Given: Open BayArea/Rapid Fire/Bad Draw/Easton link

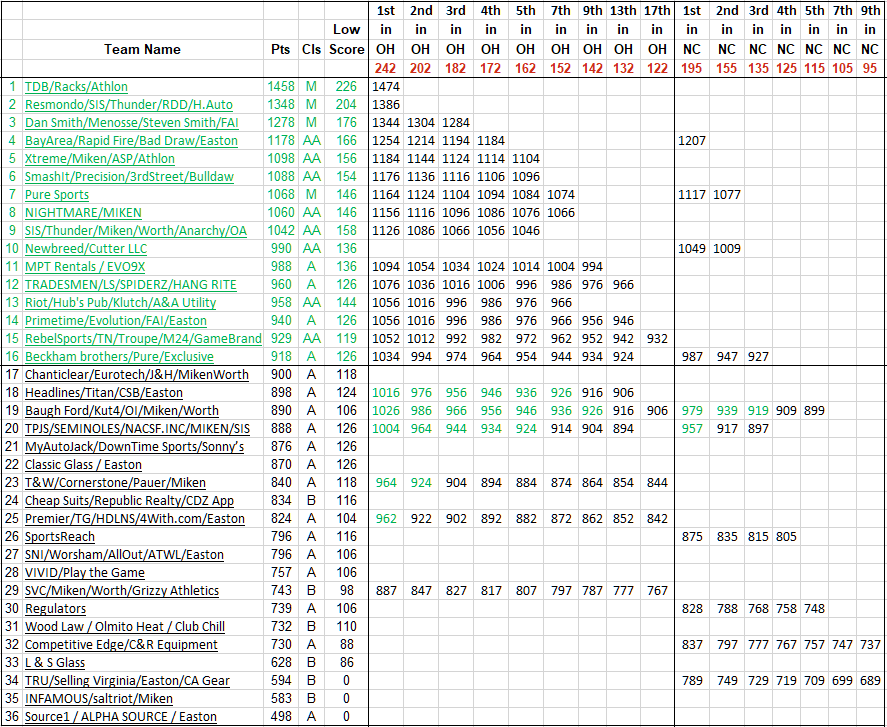Looking at the screenshot, I should pyautogui.click(x=131, y=141).
